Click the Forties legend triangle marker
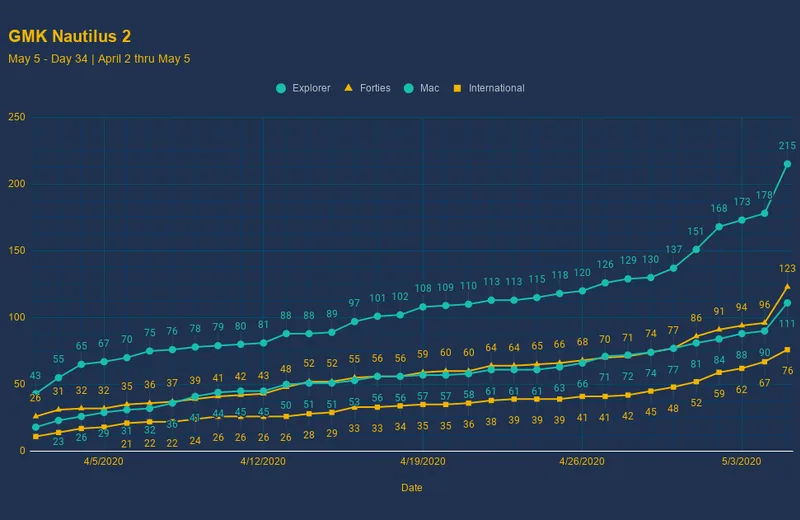The width and height of the screenshot is (800, 520). [x=348, y=88]
